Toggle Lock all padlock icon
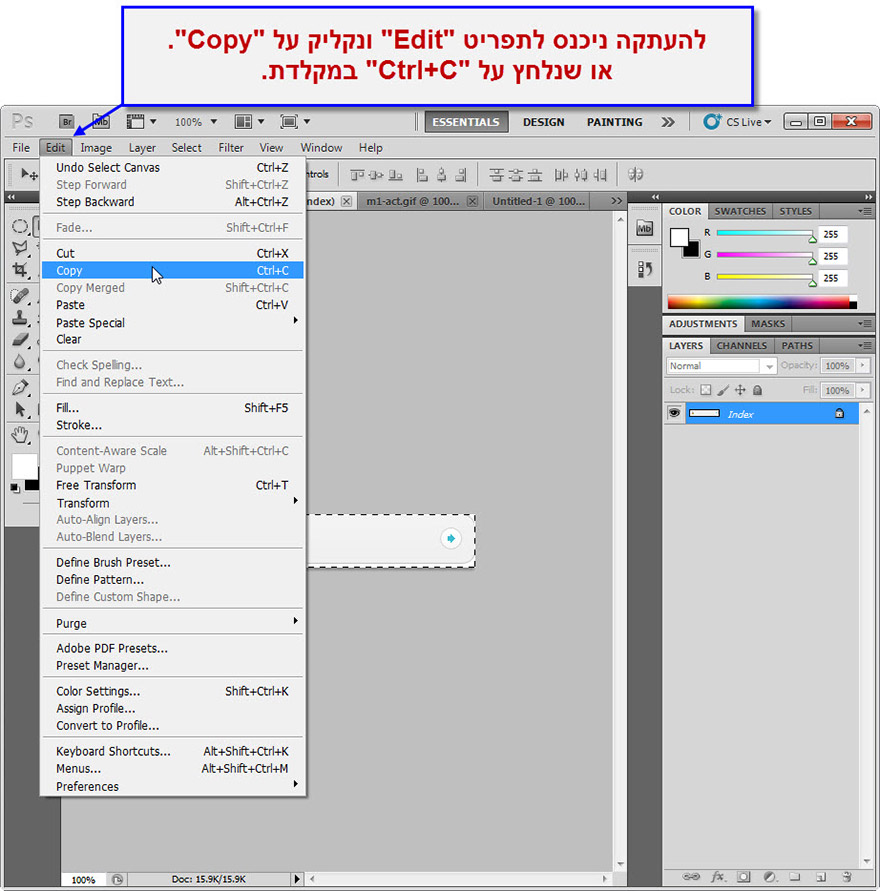Image resolution: width=880 pixels, height=891 pixels. [757, 390]
